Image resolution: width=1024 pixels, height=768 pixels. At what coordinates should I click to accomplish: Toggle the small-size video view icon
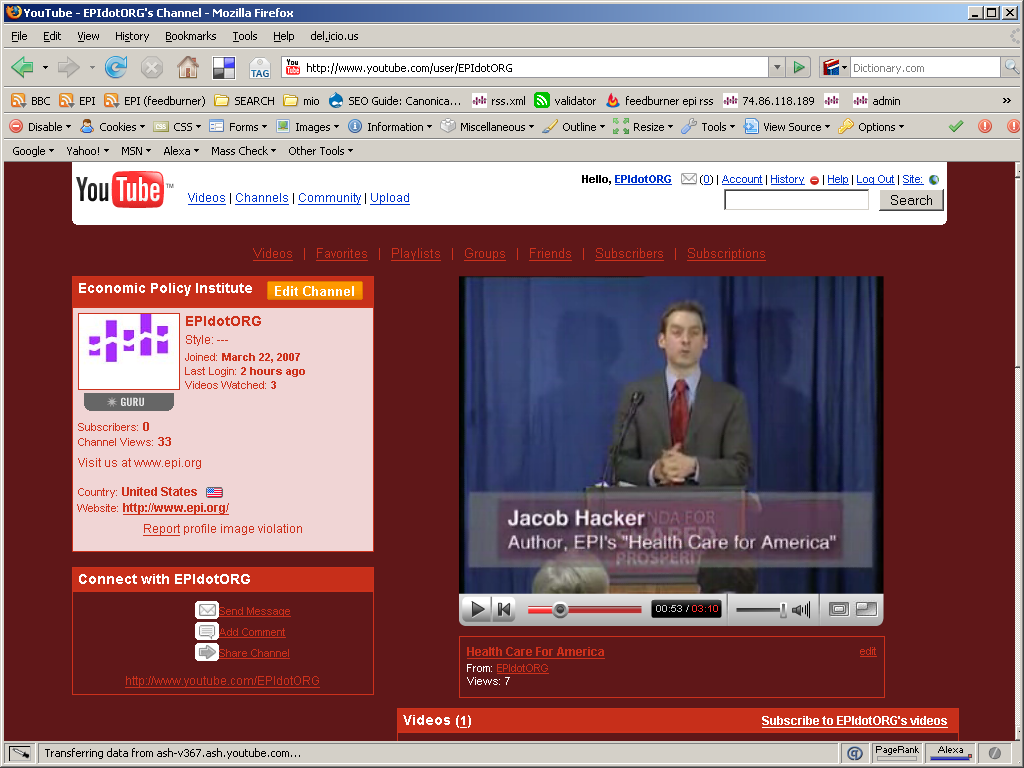point(866,609)
